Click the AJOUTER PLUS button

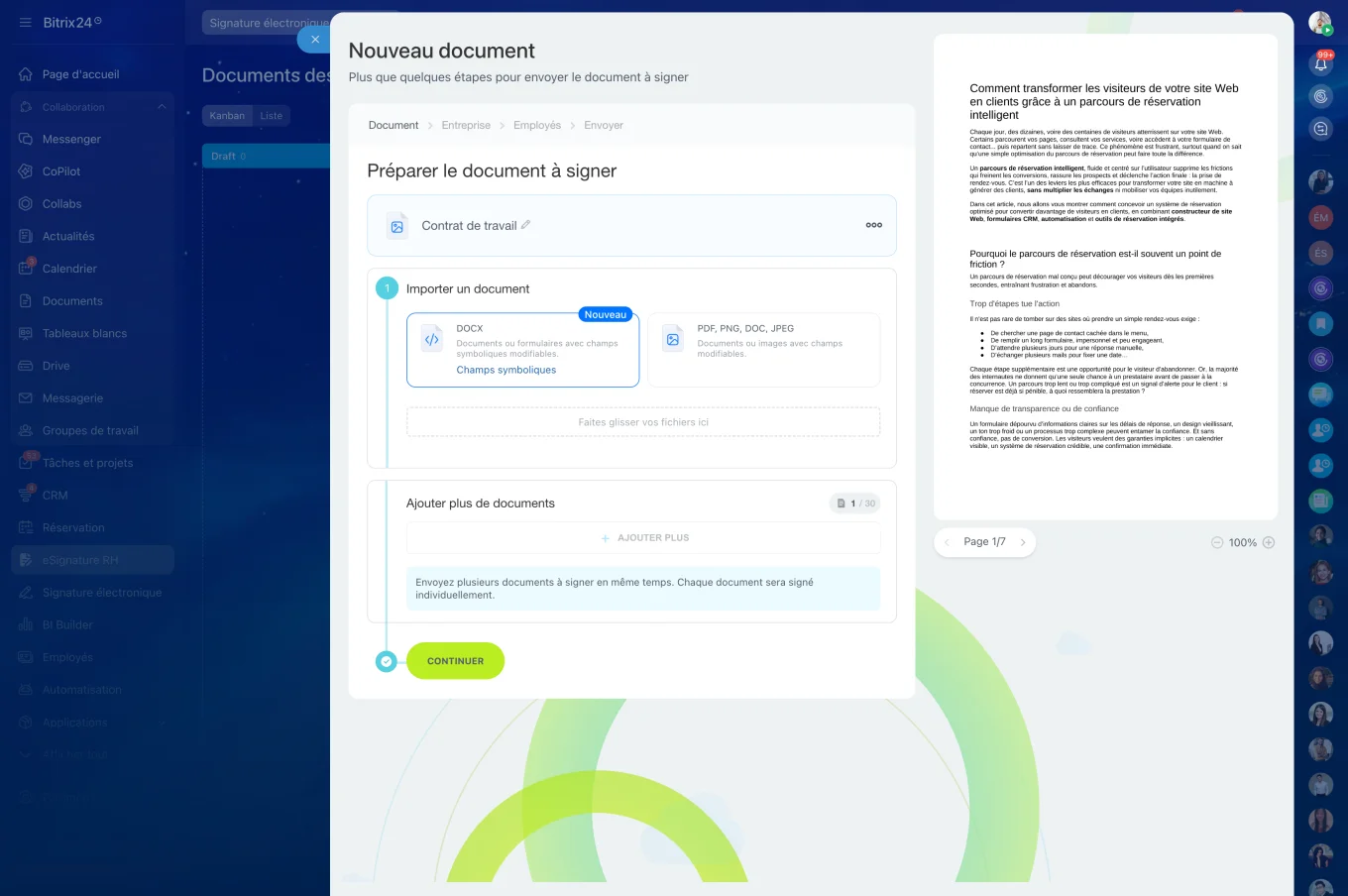tap(643, 538)
